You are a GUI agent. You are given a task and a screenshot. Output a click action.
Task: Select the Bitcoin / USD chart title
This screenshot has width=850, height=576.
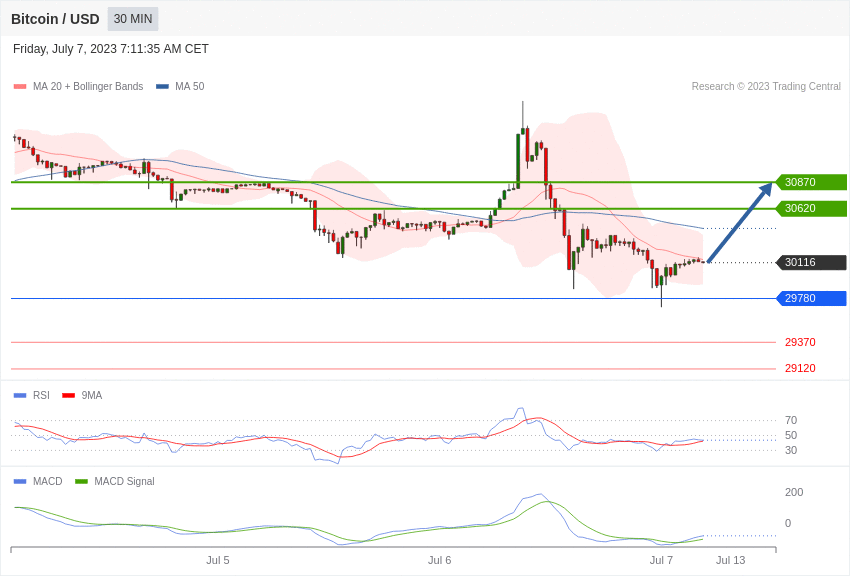click(x=55, y=19)
